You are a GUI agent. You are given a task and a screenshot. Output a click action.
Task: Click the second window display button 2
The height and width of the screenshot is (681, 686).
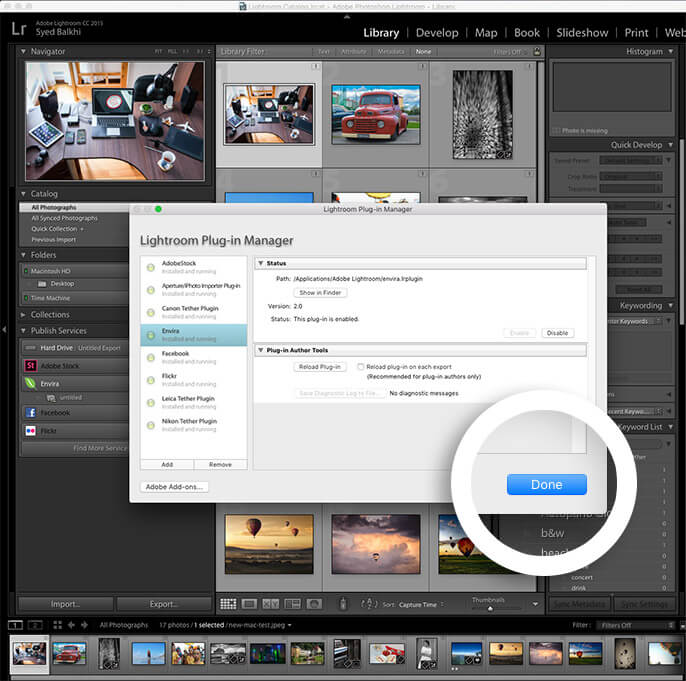point(35,625)
